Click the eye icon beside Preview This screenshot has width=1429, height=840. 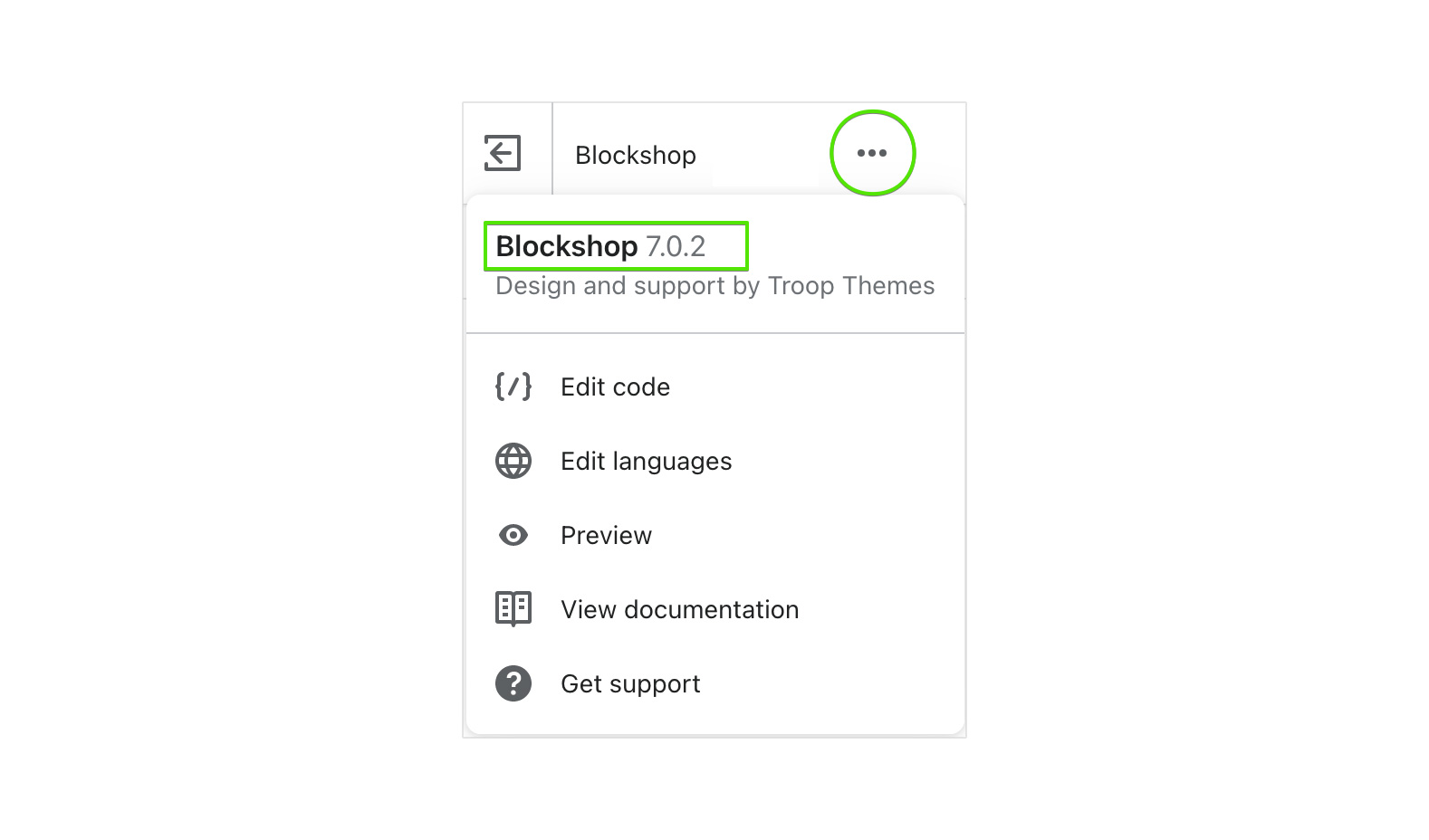click(513, 535)
